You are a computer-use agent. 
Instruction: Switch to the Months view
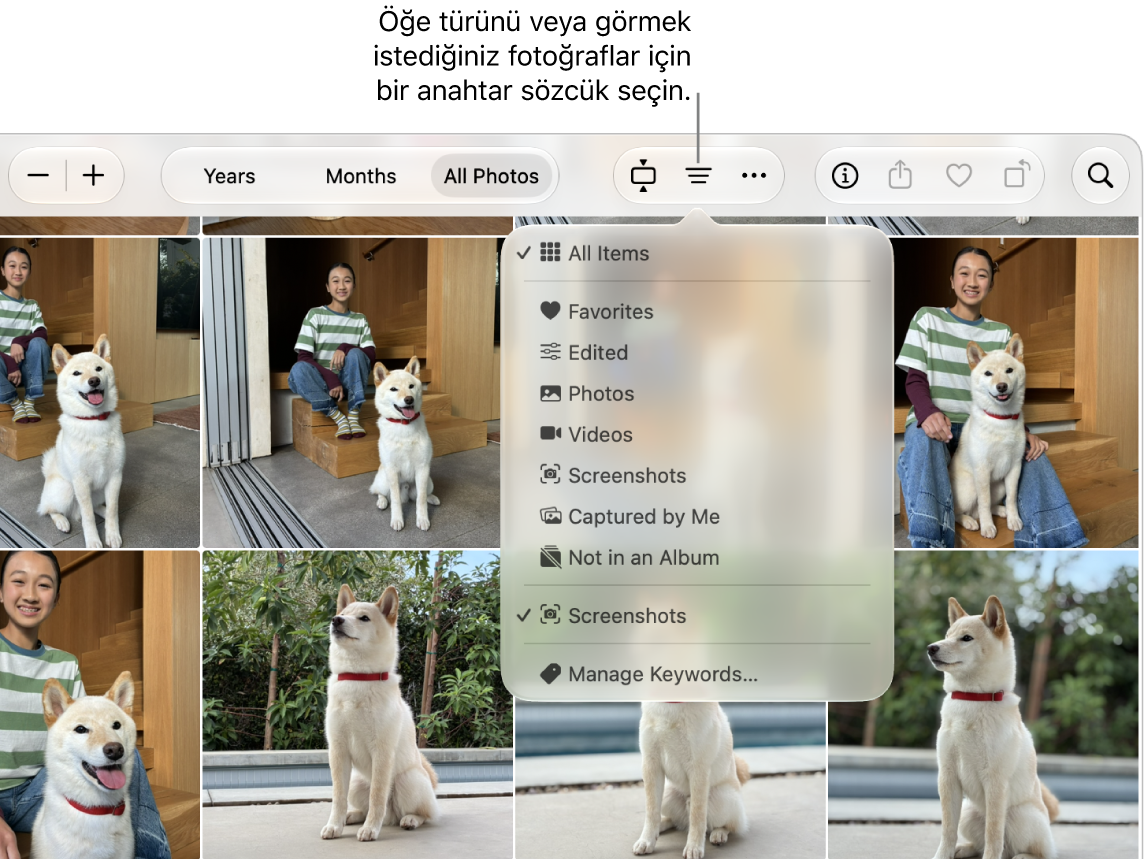(x=360, y=176)
